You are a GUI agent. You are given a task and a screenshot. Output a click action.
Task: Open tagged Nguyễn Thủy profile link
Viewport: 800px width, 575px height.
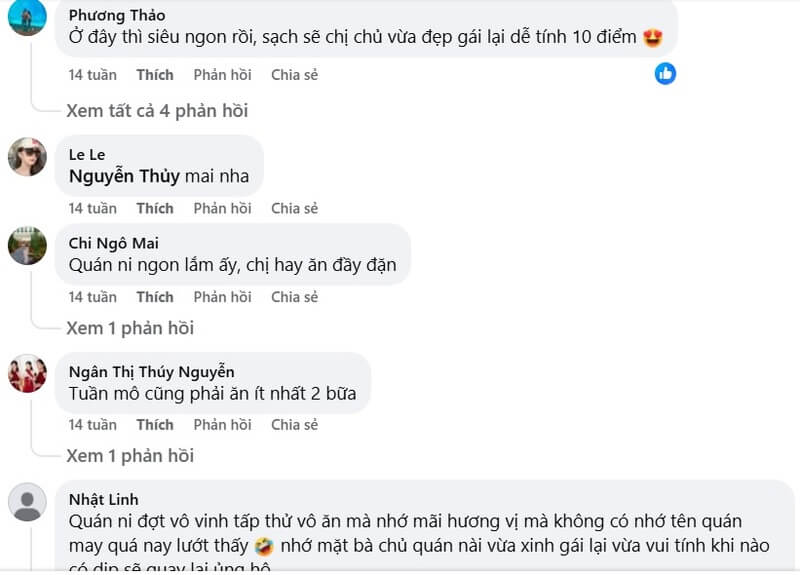coord(124,177)
